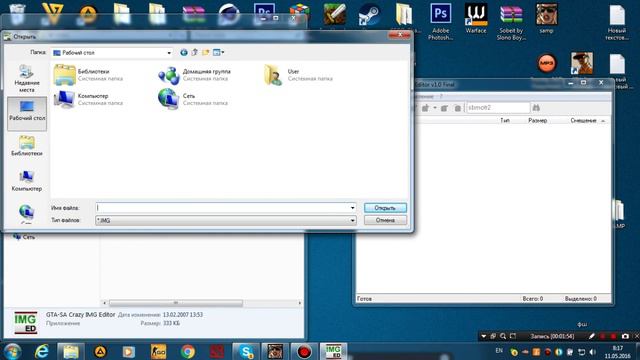Select Библиотеки in places sidebar
Screen dimensions: 640x360
(x=27, y=146)
